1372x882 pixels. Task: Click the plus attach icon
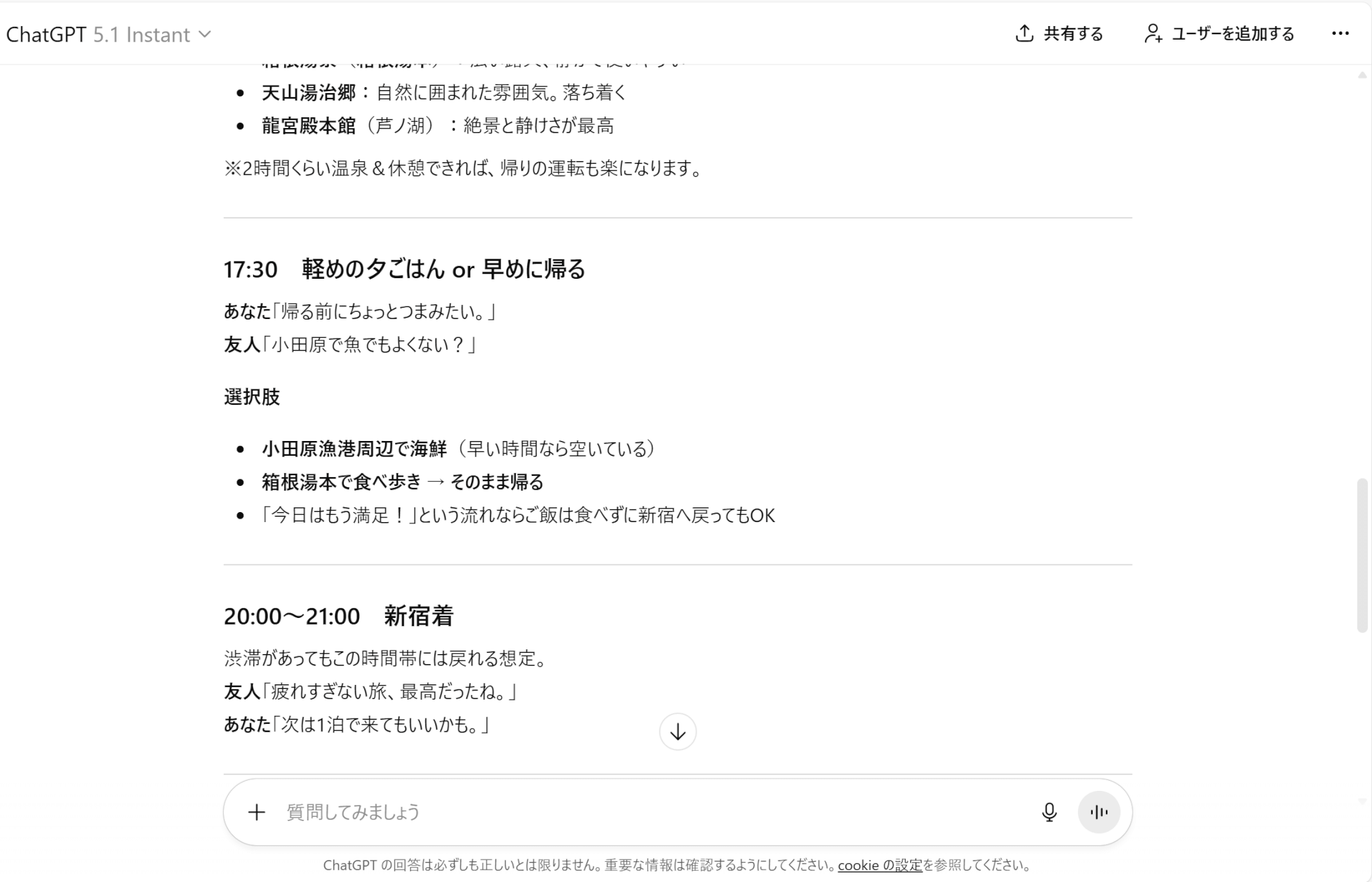[257, 812]
